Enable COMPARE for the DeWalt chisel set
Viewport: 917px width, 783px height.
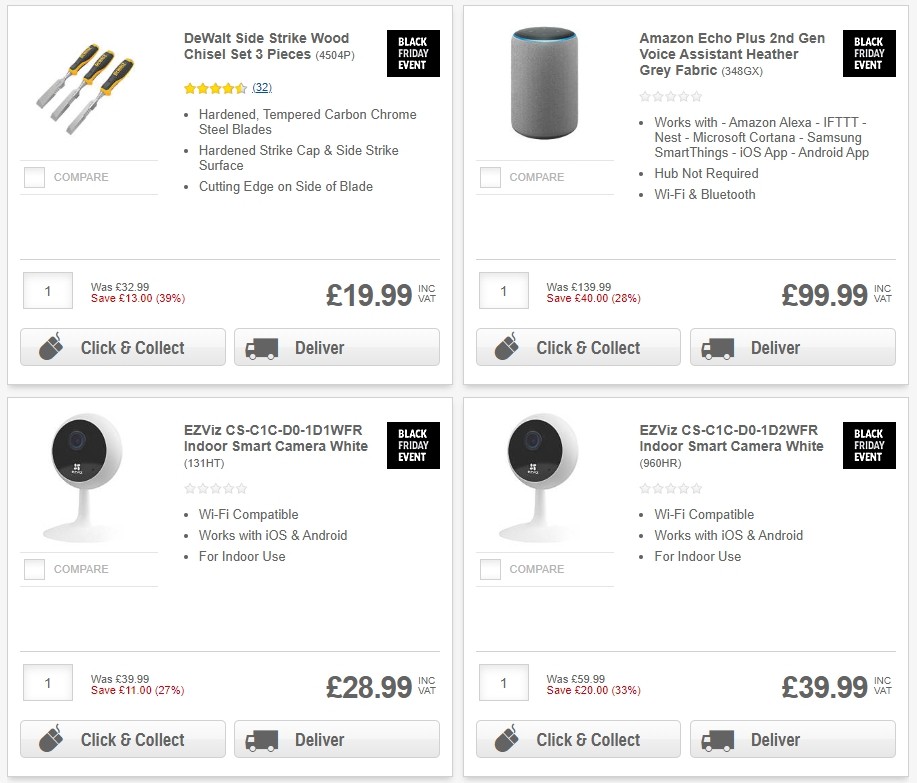pos(33,177)
